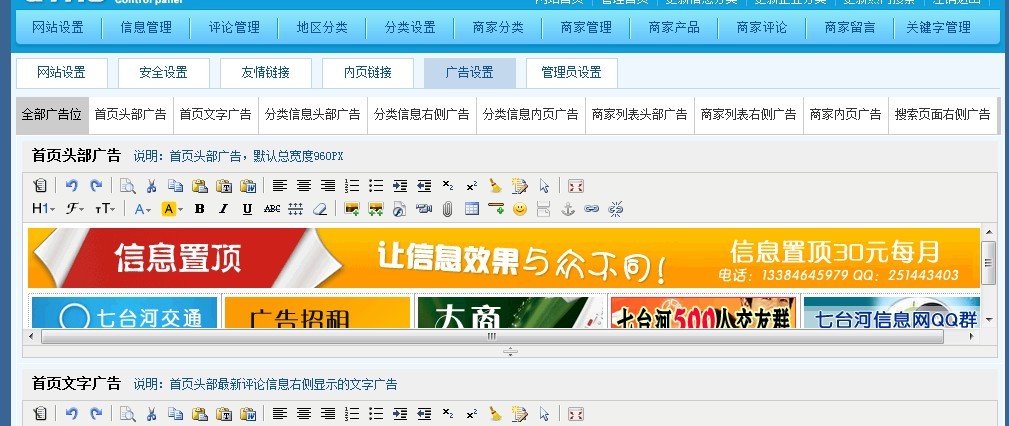Switch to the 友情链接 tab
The image size is (1009, 426).
(265, 73)
